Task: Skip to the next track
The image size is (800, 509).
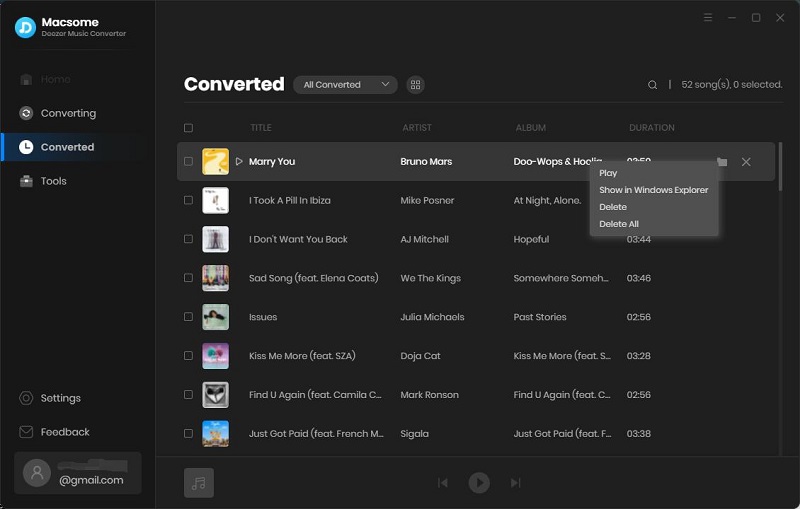Action: (x=515, y=482)
